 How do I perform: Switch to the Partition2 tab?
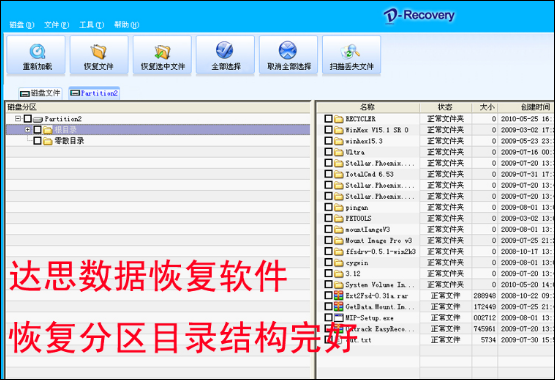tap(94, 93)
